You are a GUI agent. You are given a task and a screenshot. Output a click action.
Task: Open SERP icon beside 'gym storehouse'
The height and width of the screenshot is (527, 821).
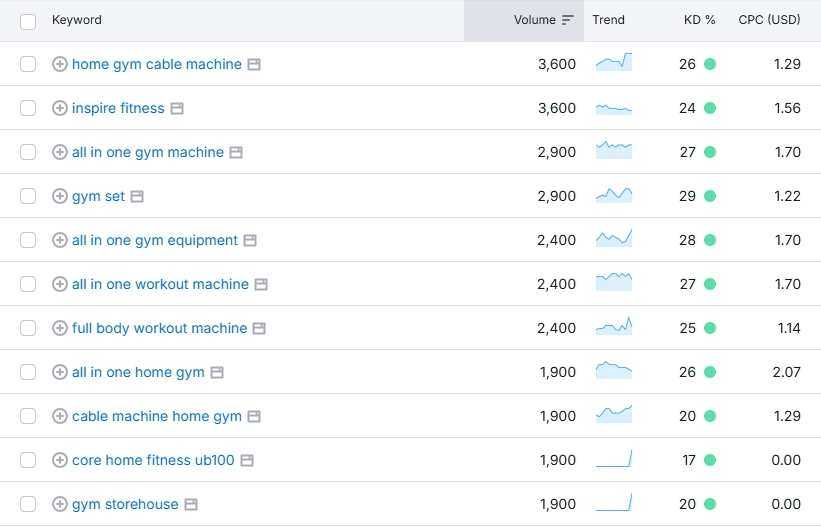pyautogui.click(x=191, y=504)
